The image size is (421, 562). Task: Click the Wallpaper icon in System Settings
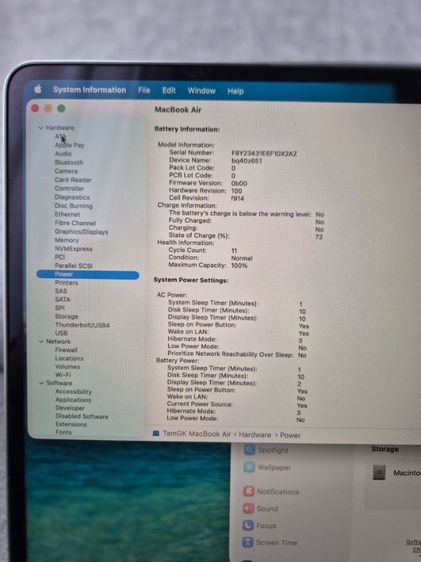(249, 467)
